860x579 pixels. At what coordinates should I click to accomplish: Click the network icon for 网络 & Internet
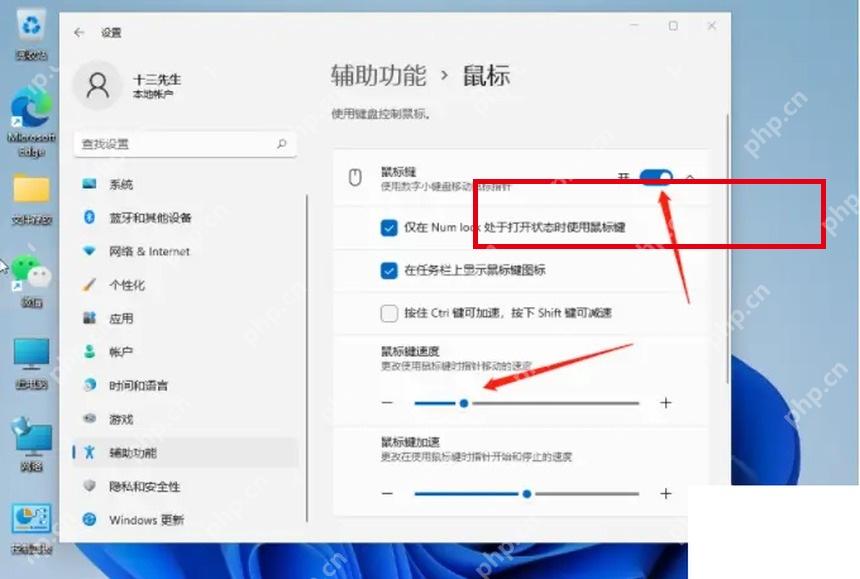[x=89, y=251]
